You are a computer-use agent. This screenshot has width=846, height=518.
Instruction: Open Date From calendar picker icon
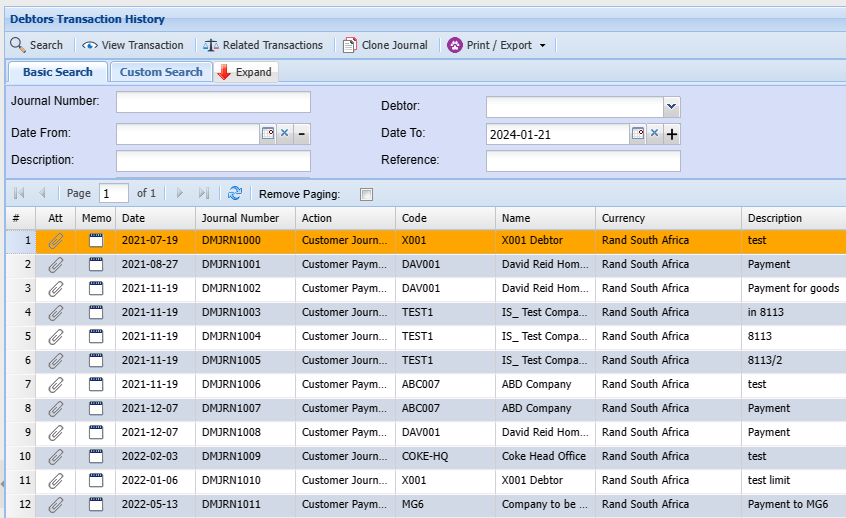coord(267,134)
